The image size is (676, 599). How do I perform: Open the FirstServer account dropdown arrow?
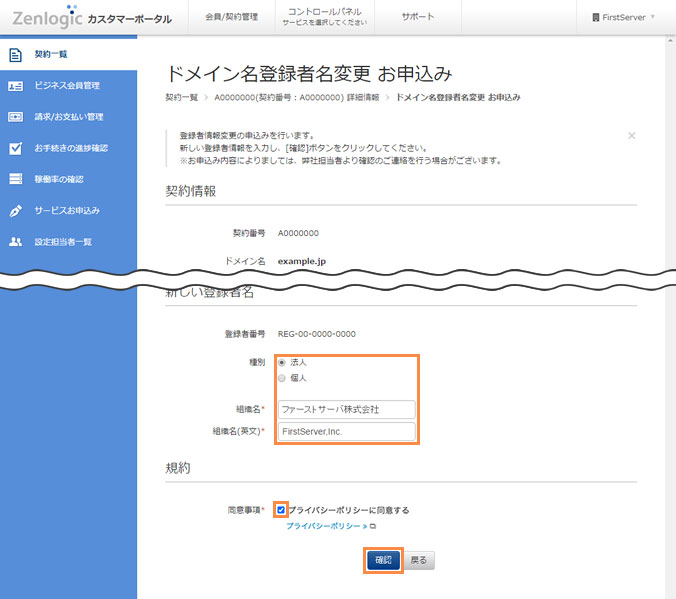tap(653, 17)
